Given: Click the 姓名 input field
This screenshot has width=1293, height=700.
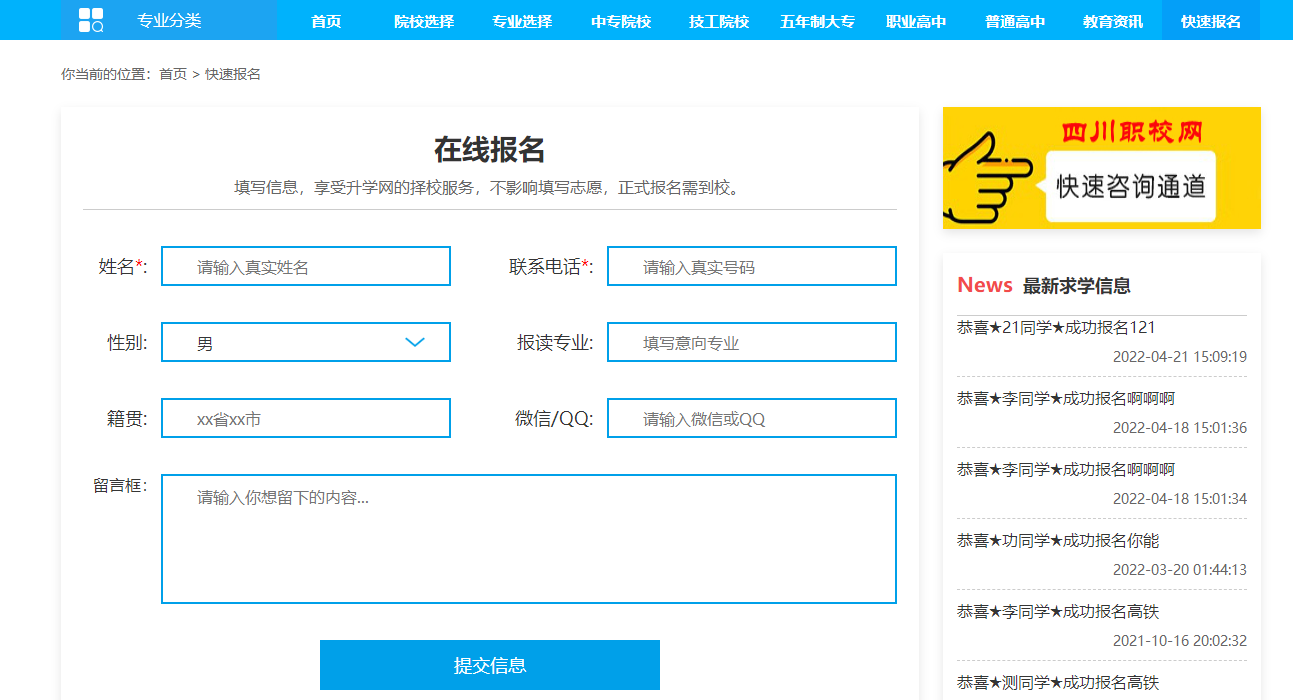Looking at the screenshot, I should (x=306, y=266).
